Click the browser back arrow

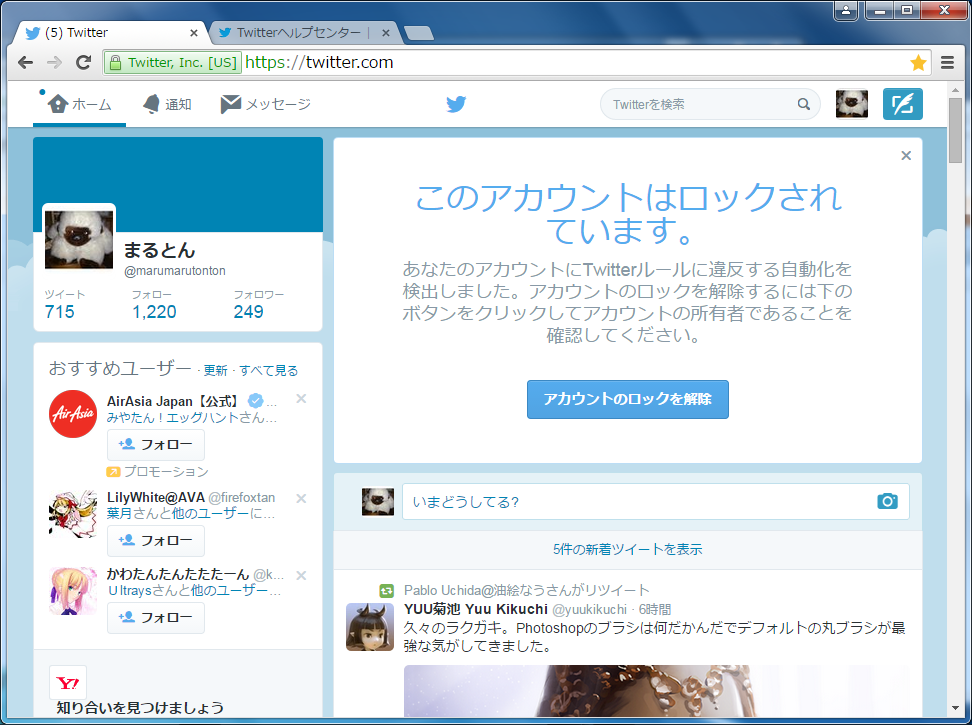click(25, 63)
